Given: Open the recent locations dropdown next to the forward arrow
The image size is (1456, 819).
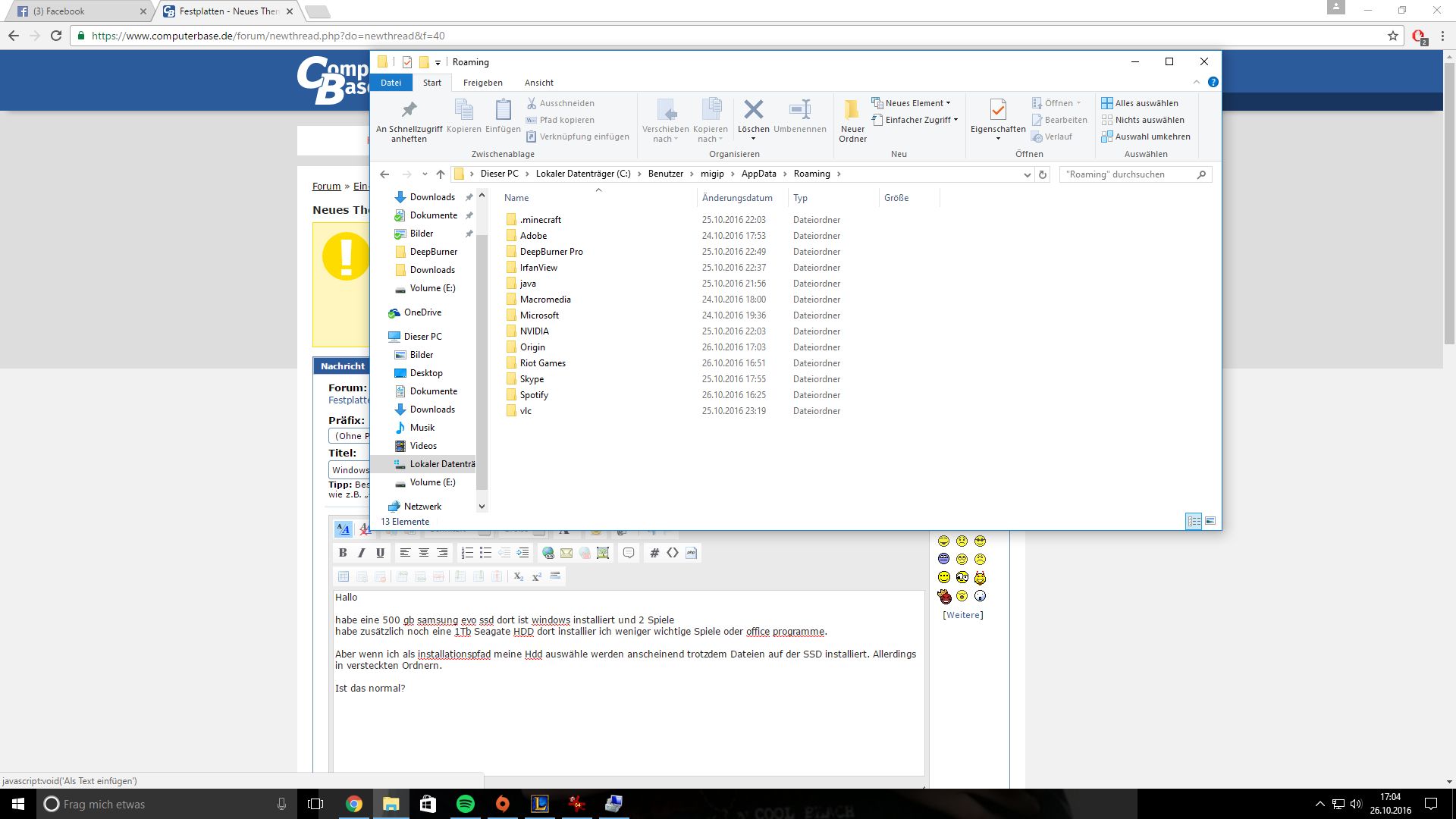Looking at the screenshot, I should (x=425, y=174).
